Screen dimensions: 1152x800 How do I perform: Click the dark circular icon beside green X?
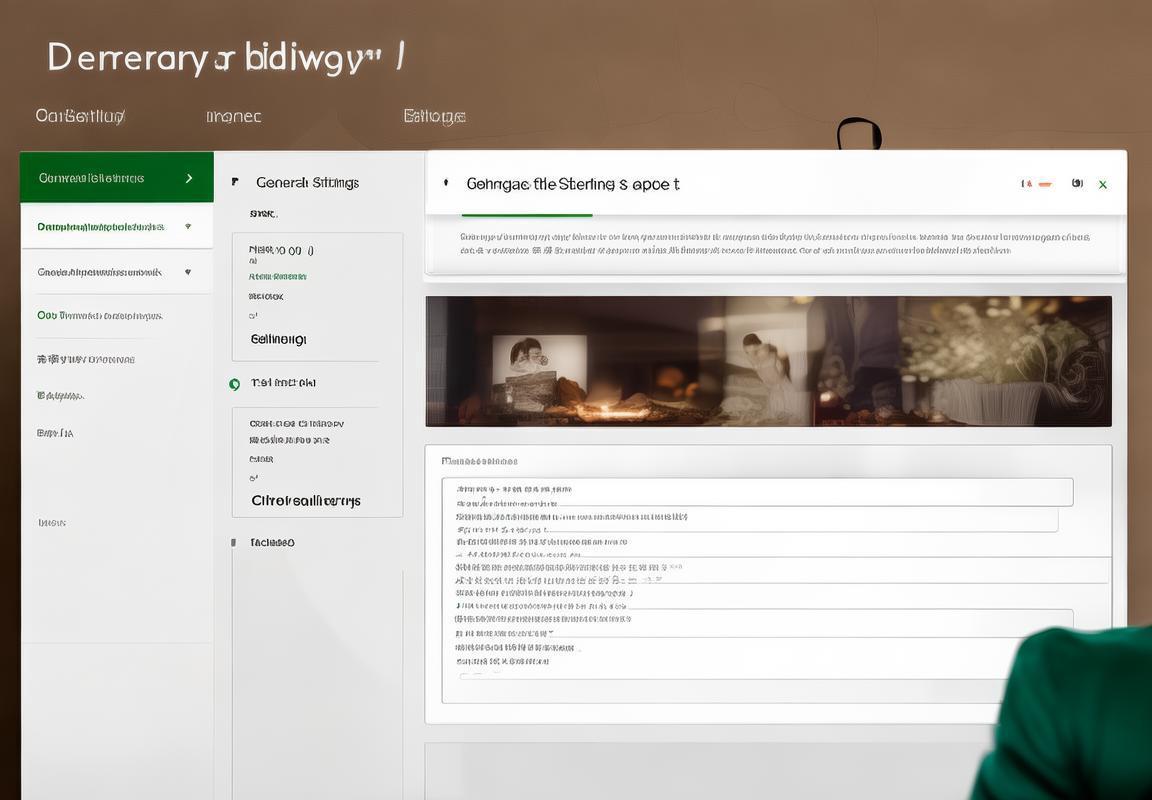pos(1077,183)
